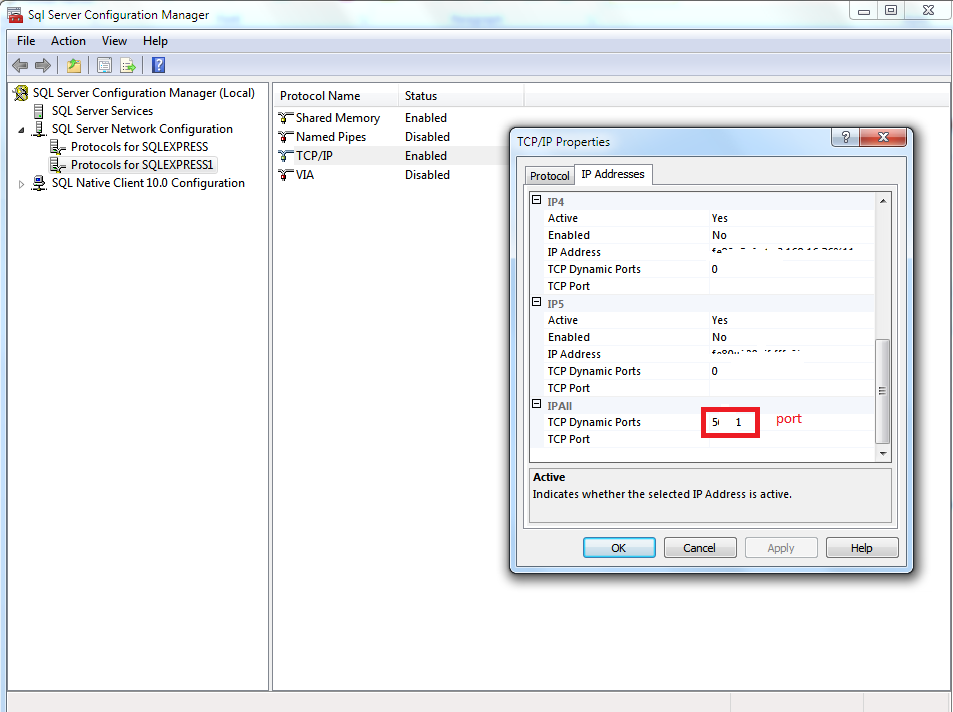
Task: Click the IPAll TCP Dynamic Ports field
Action: pos(730,422)
